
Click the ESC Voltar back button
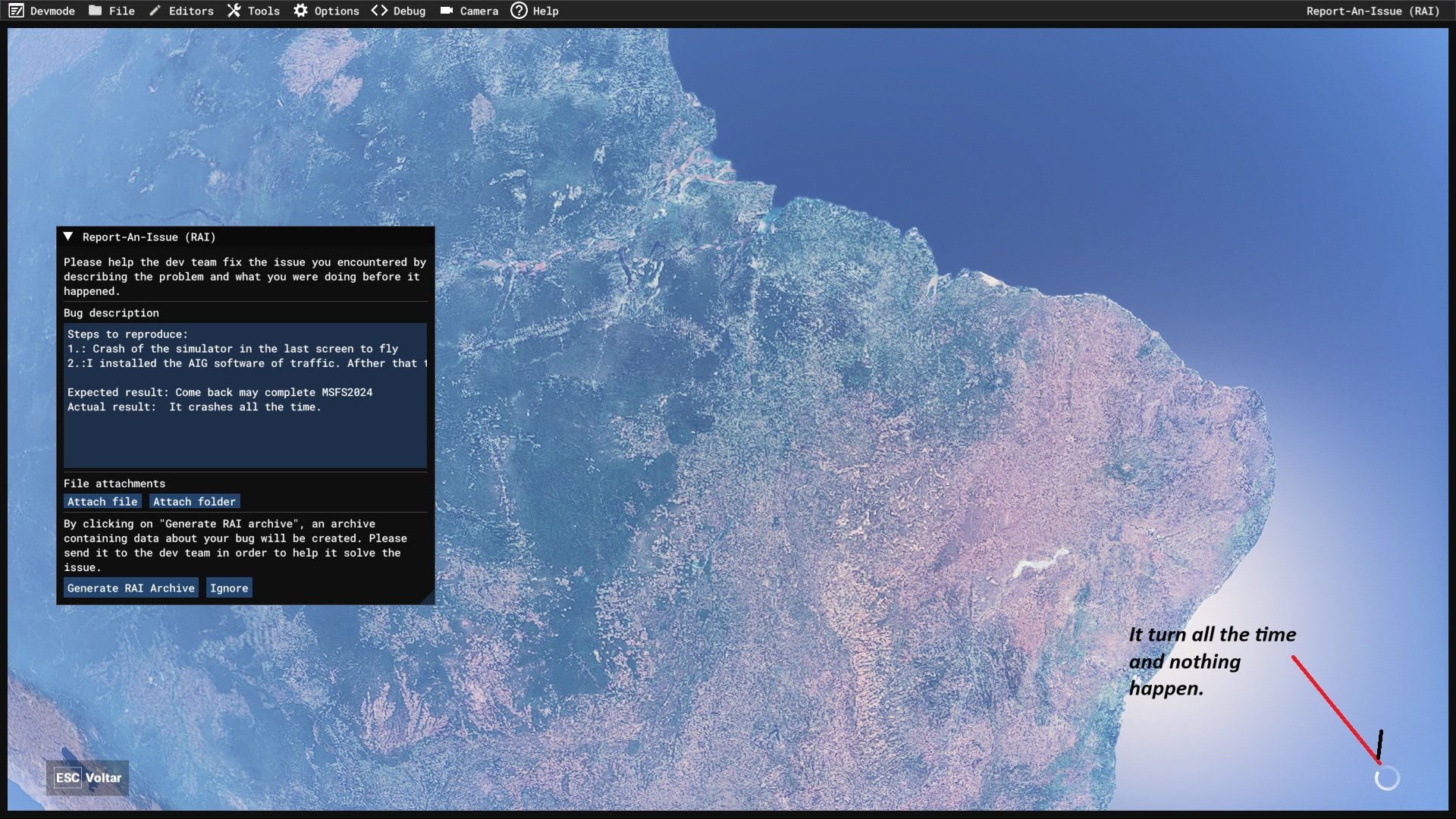(87, 778)
